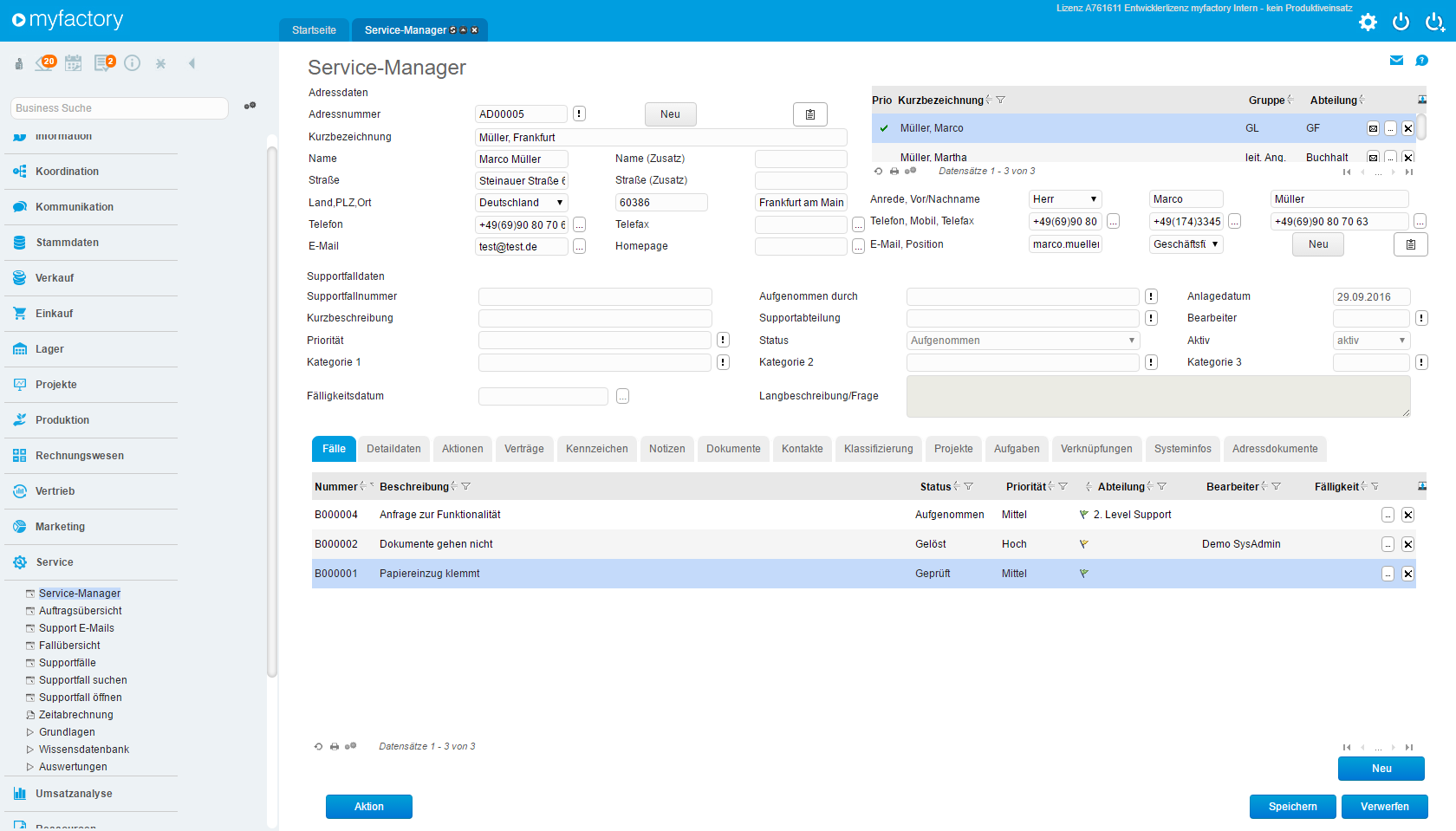Click the print icon below the cases table

click(x=335, y=746)
